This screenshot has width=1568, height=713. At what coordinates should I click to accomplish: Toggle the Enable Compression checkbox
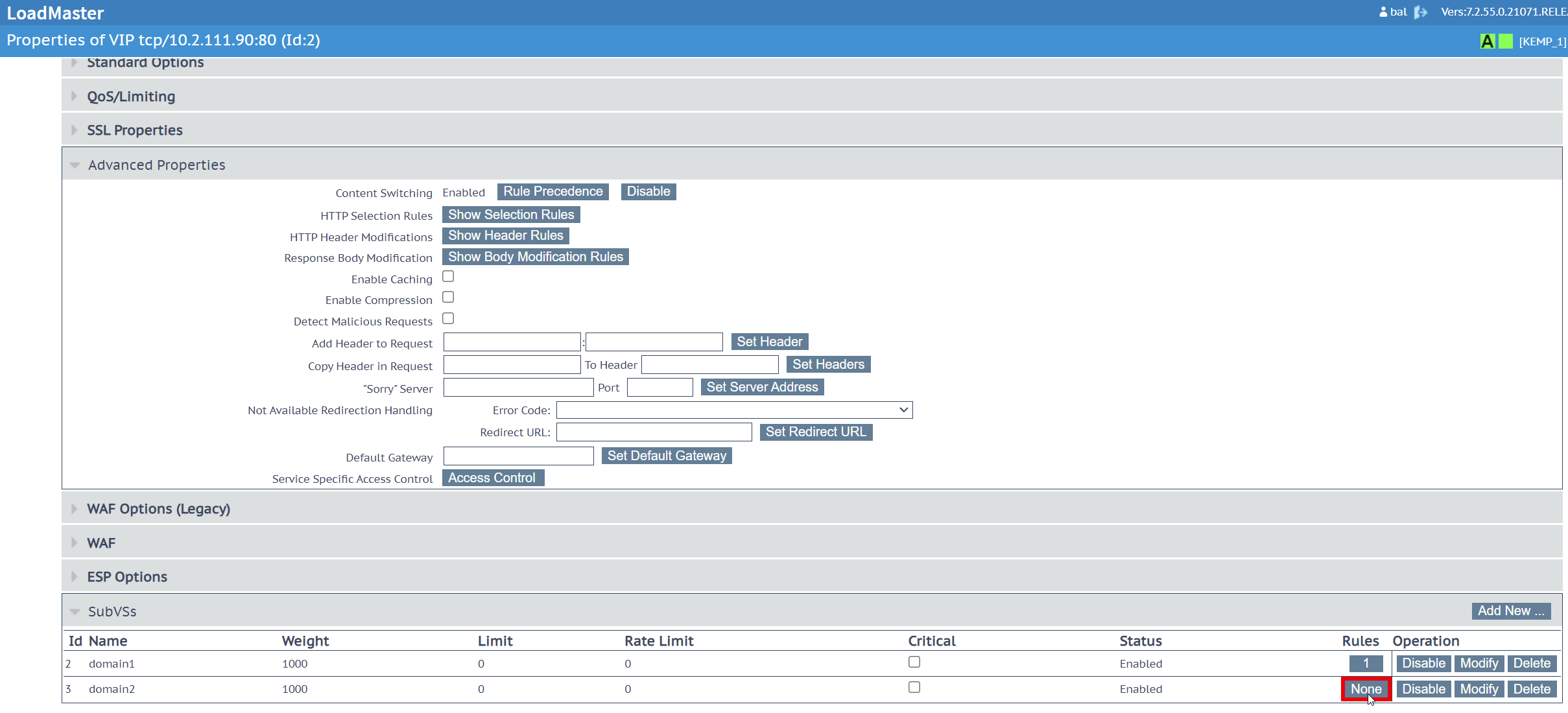click(x=448, y=298)
